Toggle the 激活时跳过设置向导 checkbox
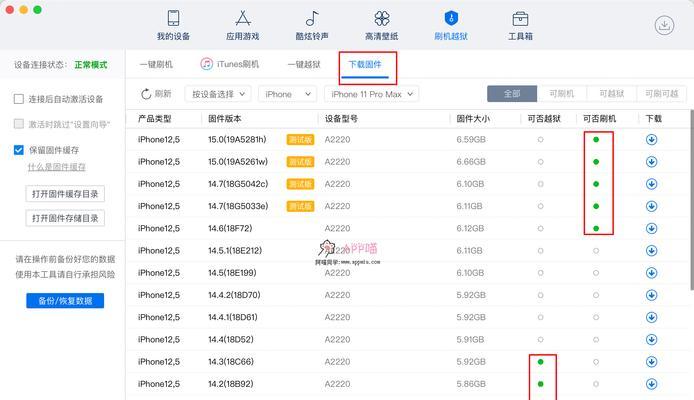This screenshot has width=694, height=400. pyautogui.click(x=19, y=124)
